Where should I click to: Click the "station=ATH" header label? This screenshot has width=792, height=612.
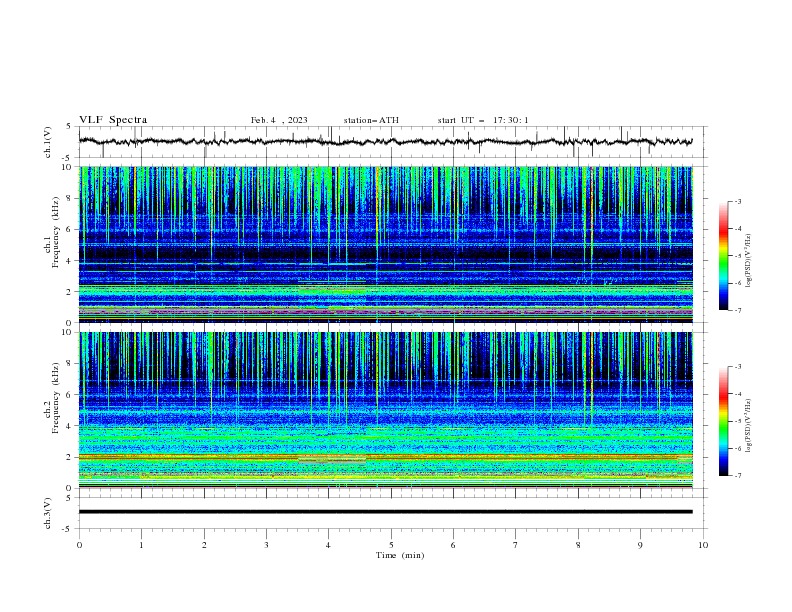(x=371, y=120)
